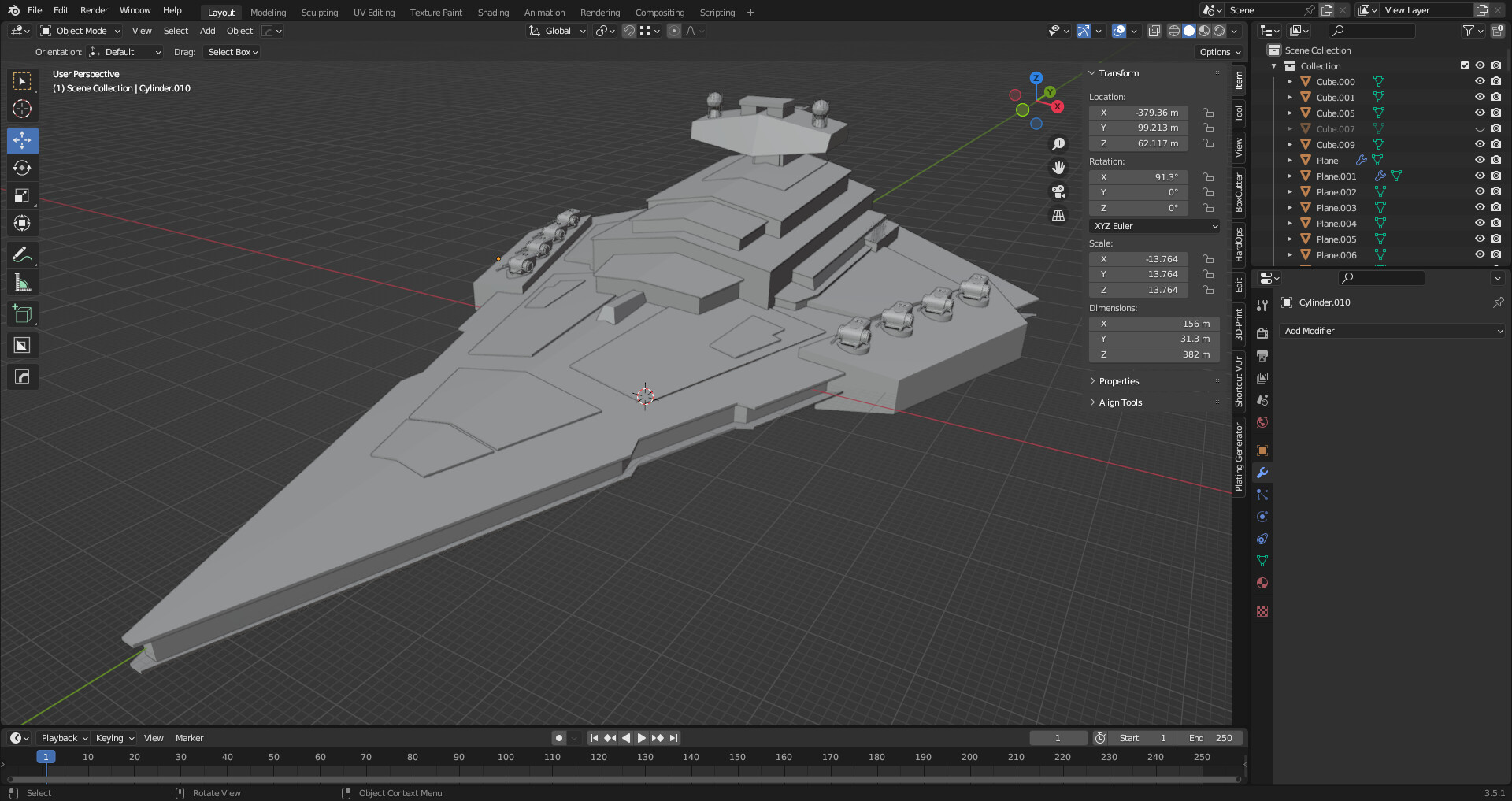Open the Material properties tab
Image resolution: width=1512 pixels, height=801 pixels.
click(1262, 583)
